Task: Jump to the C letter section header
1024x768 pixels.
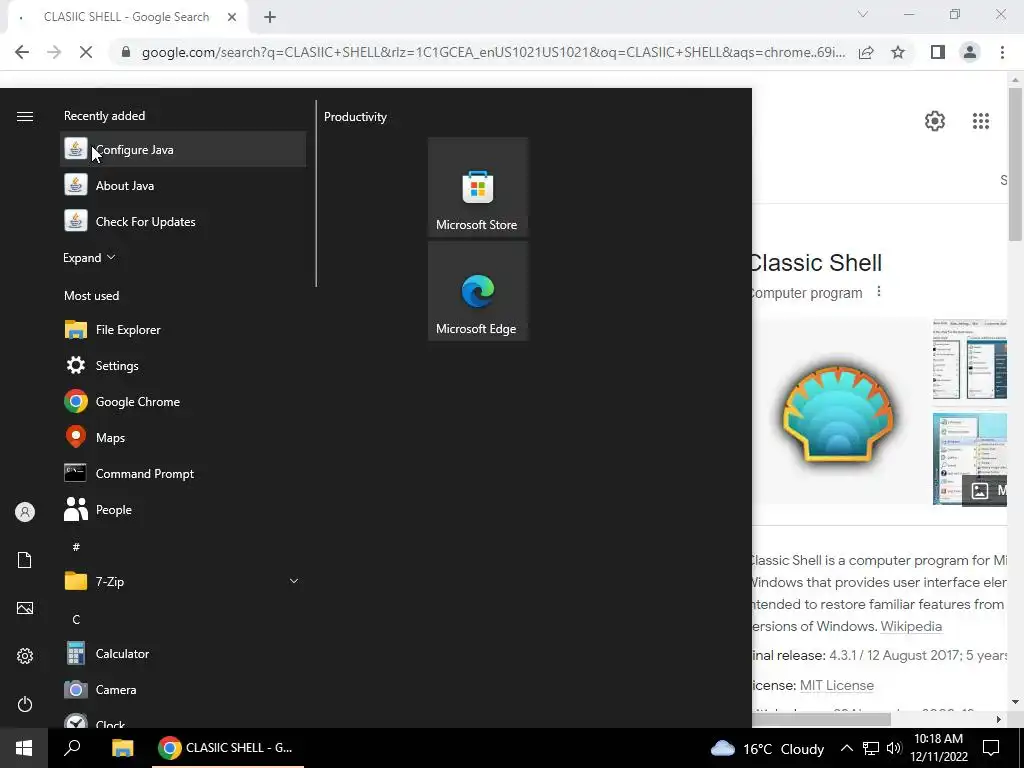Action: (76, 619)
